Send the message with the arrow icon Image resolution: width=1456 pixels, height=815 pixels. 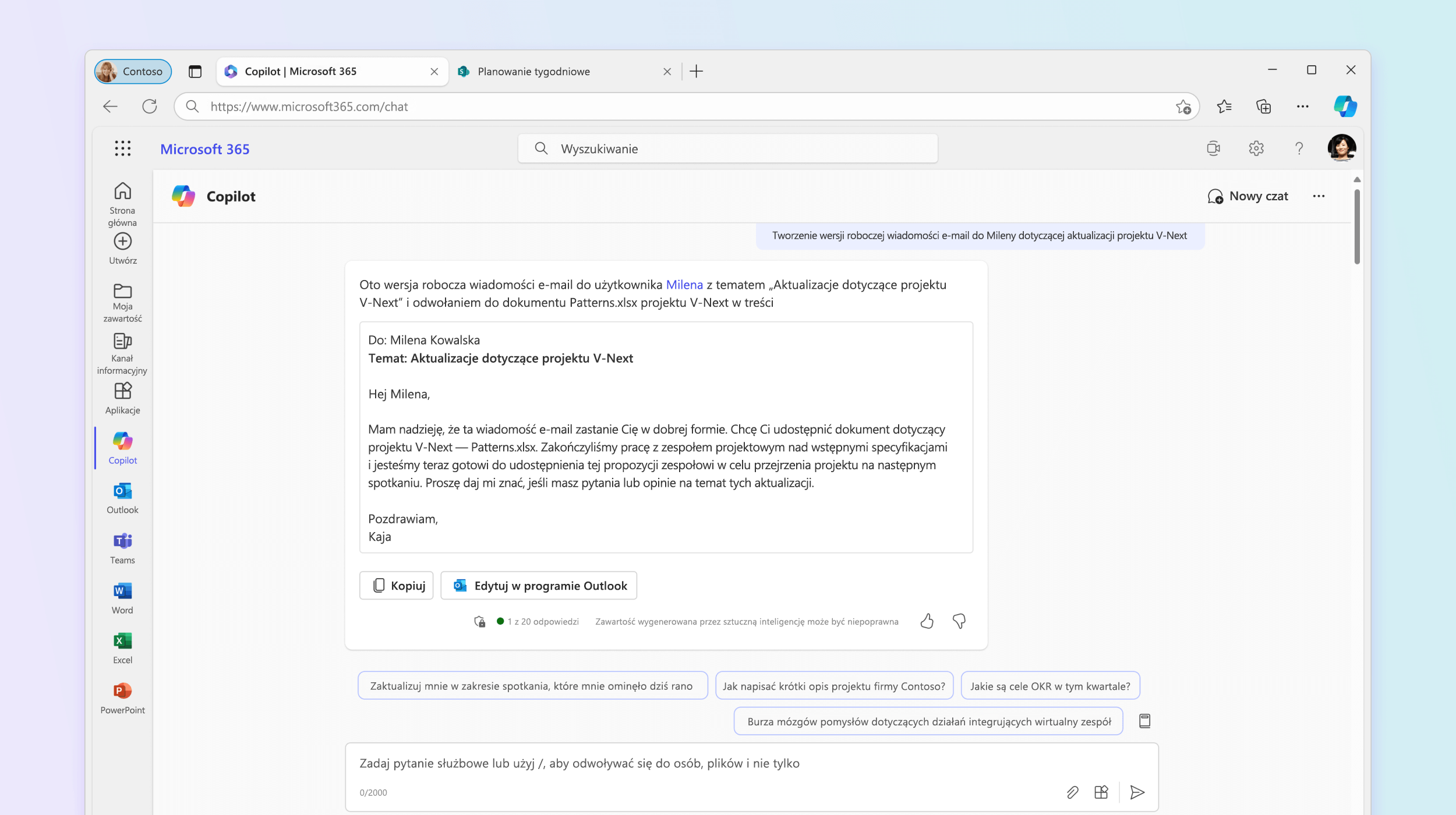coord(1137,792)
